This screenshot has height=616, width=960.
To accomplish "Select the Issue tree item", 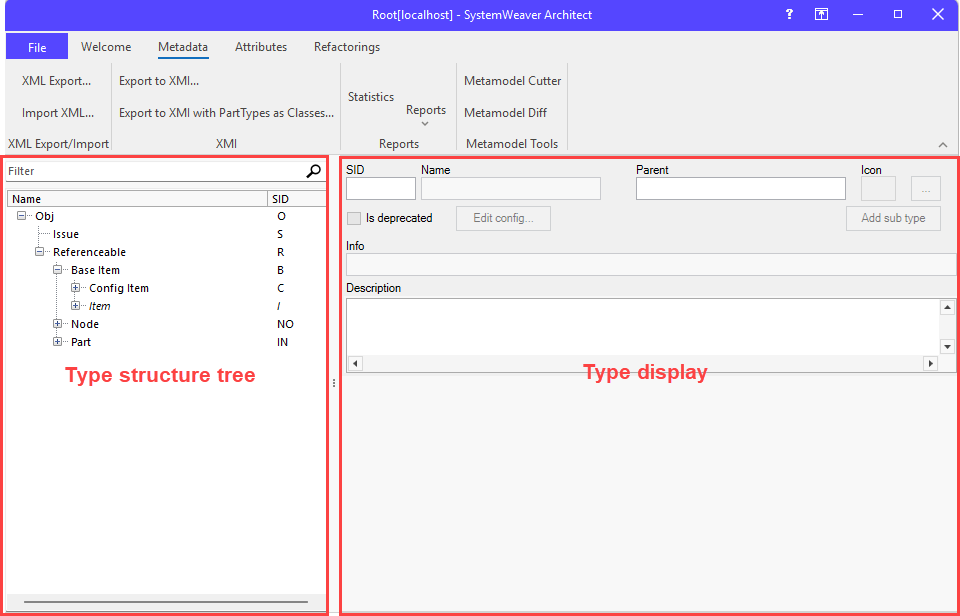I will pos(66,234).
